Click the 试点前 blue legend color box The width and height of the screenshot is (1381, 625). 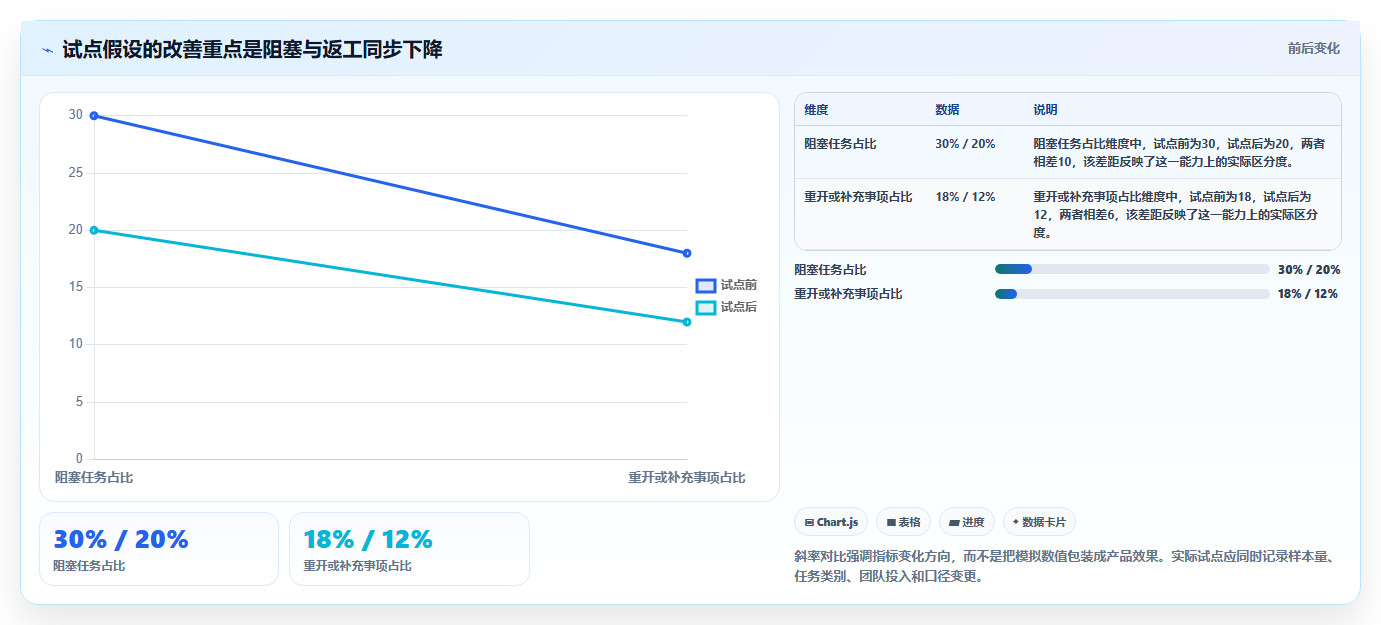(x=706, y=286)
